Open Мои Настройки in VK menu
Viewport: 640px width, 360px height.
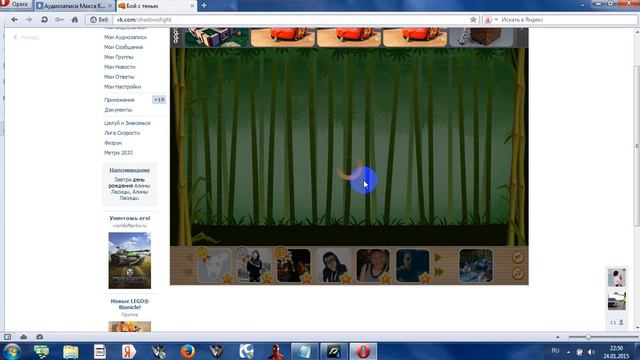coord(122,87)
